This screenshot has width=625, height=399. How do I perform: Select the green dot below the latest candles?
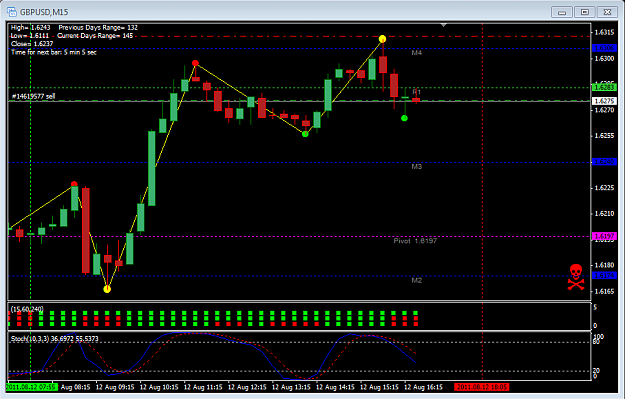click(x=404, y=118)
